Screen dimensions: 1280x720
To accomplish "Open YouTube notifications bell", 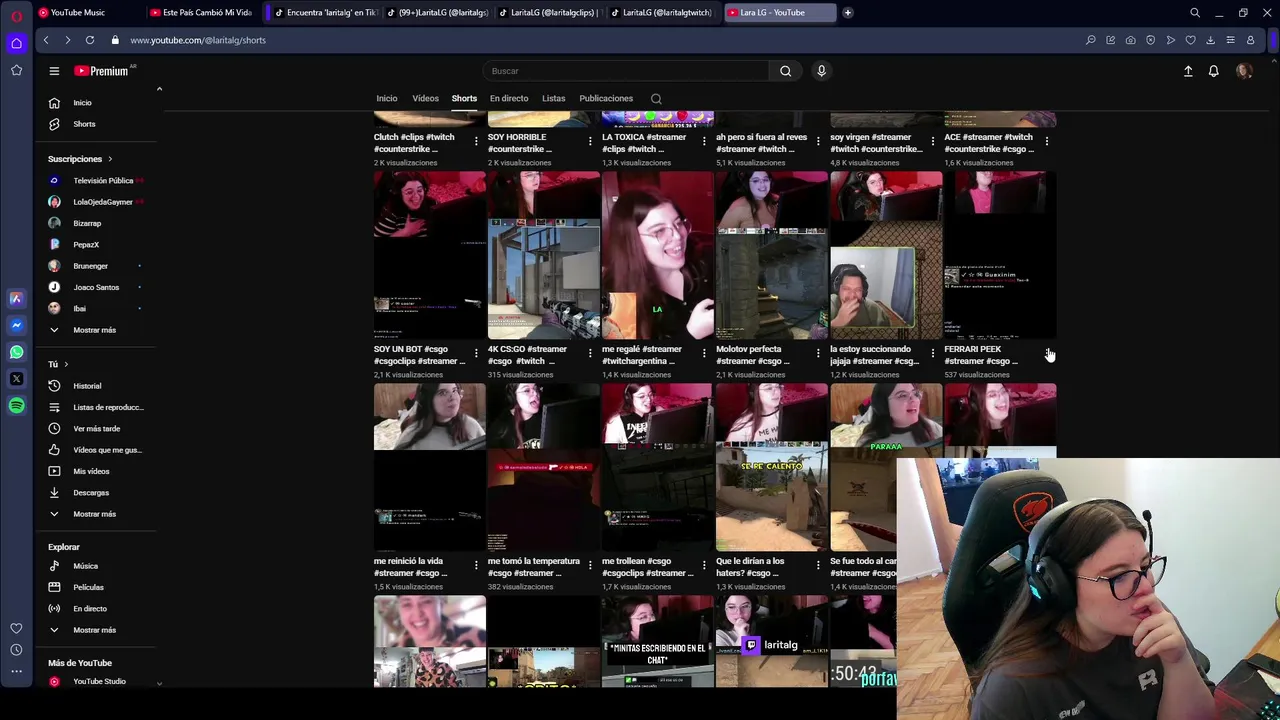I will 1213,71.
